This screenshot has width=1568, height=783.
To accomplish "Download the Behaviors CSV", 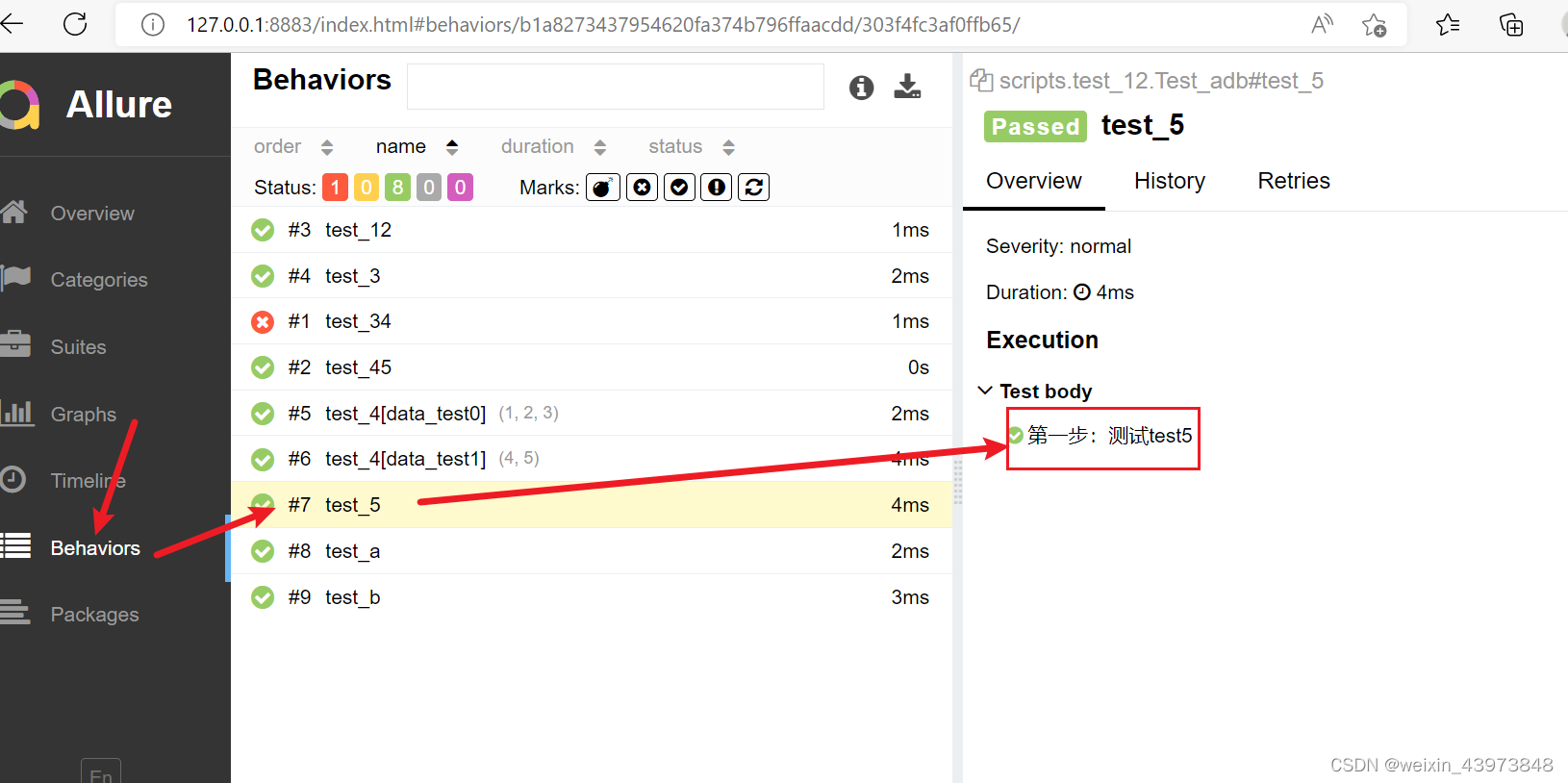I will pos(907,87).
